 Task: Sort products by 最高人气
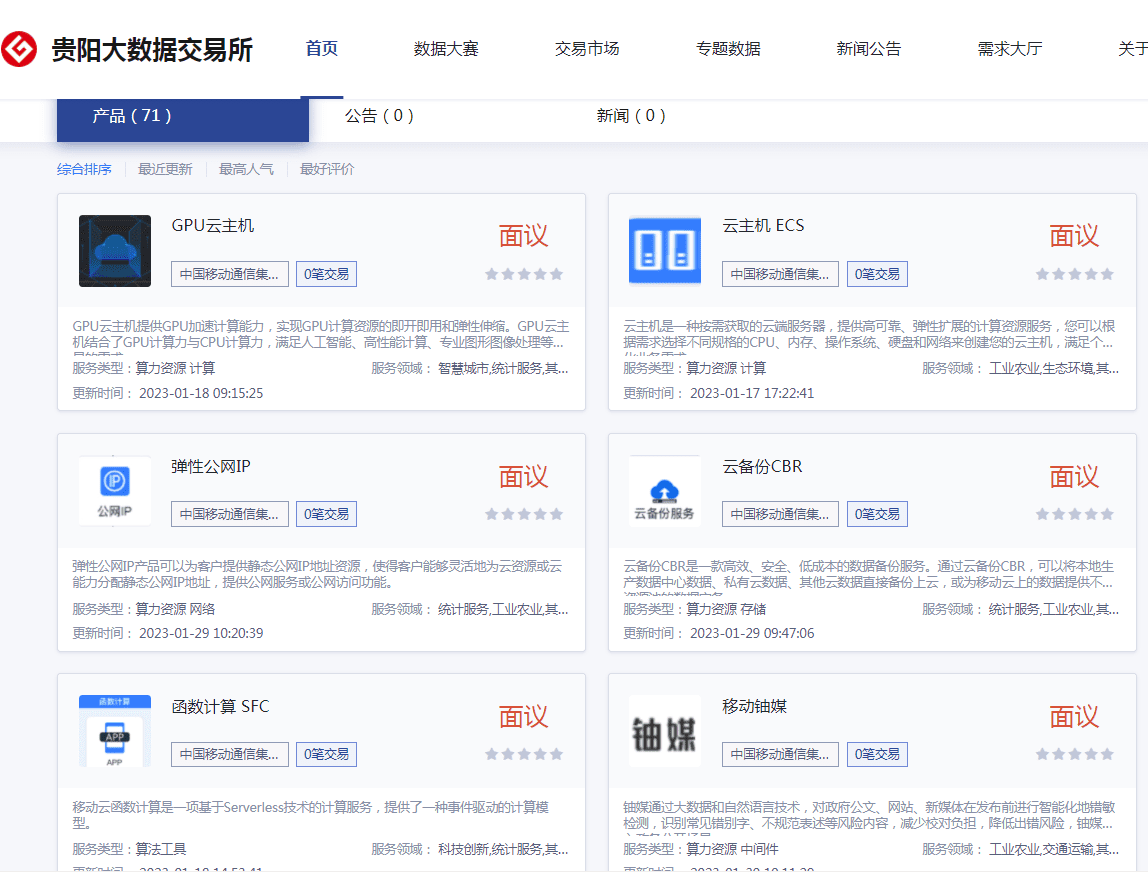246,170
